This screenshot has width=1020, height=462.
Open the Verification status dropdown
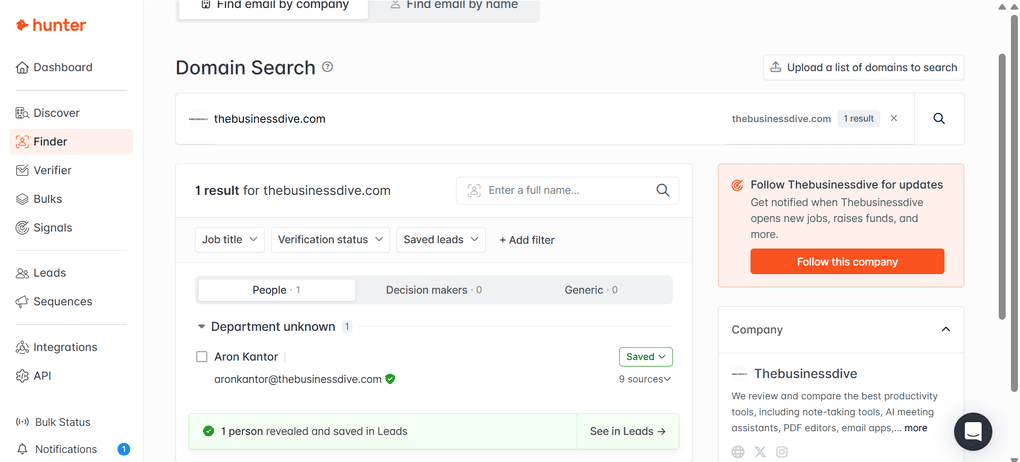(x=330, y=239)
